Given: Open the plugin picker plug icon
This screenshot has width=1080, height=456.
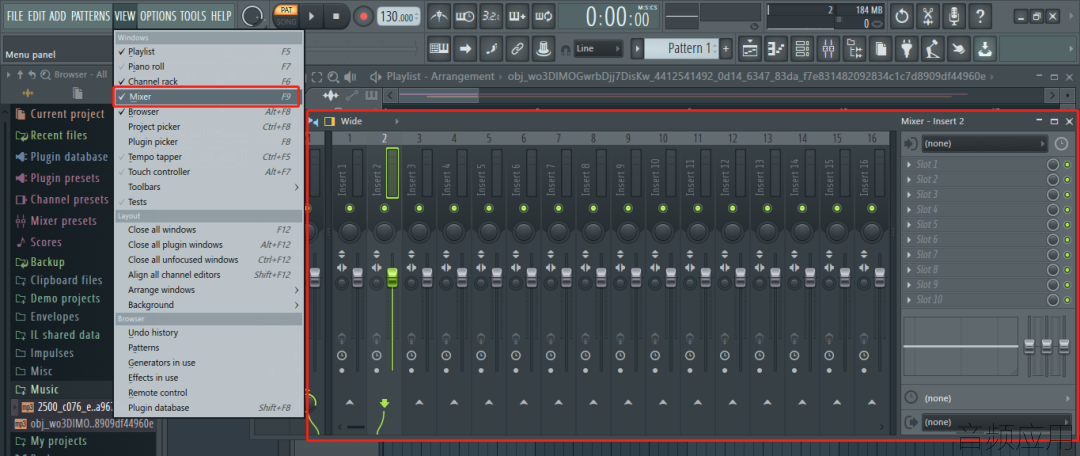Looking at the screenshot, I should coord(907,48).
